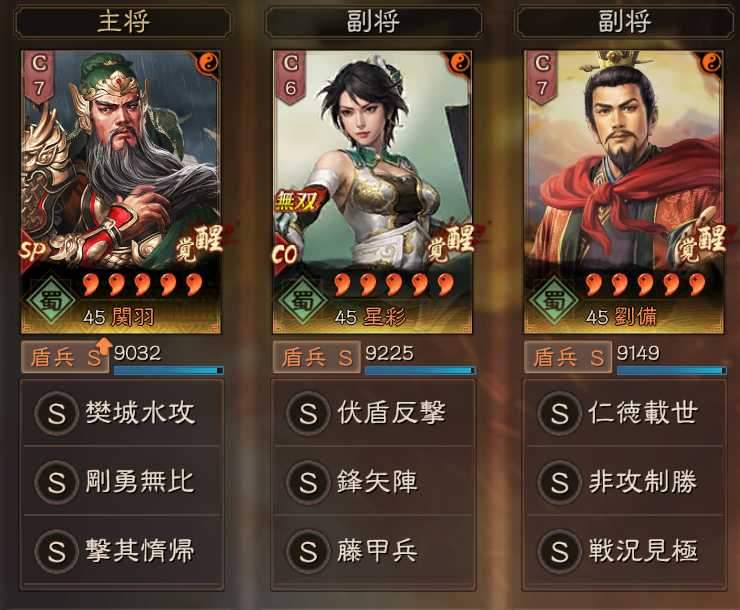Select the middle 副将 header tab

click(x=373, y=22)
